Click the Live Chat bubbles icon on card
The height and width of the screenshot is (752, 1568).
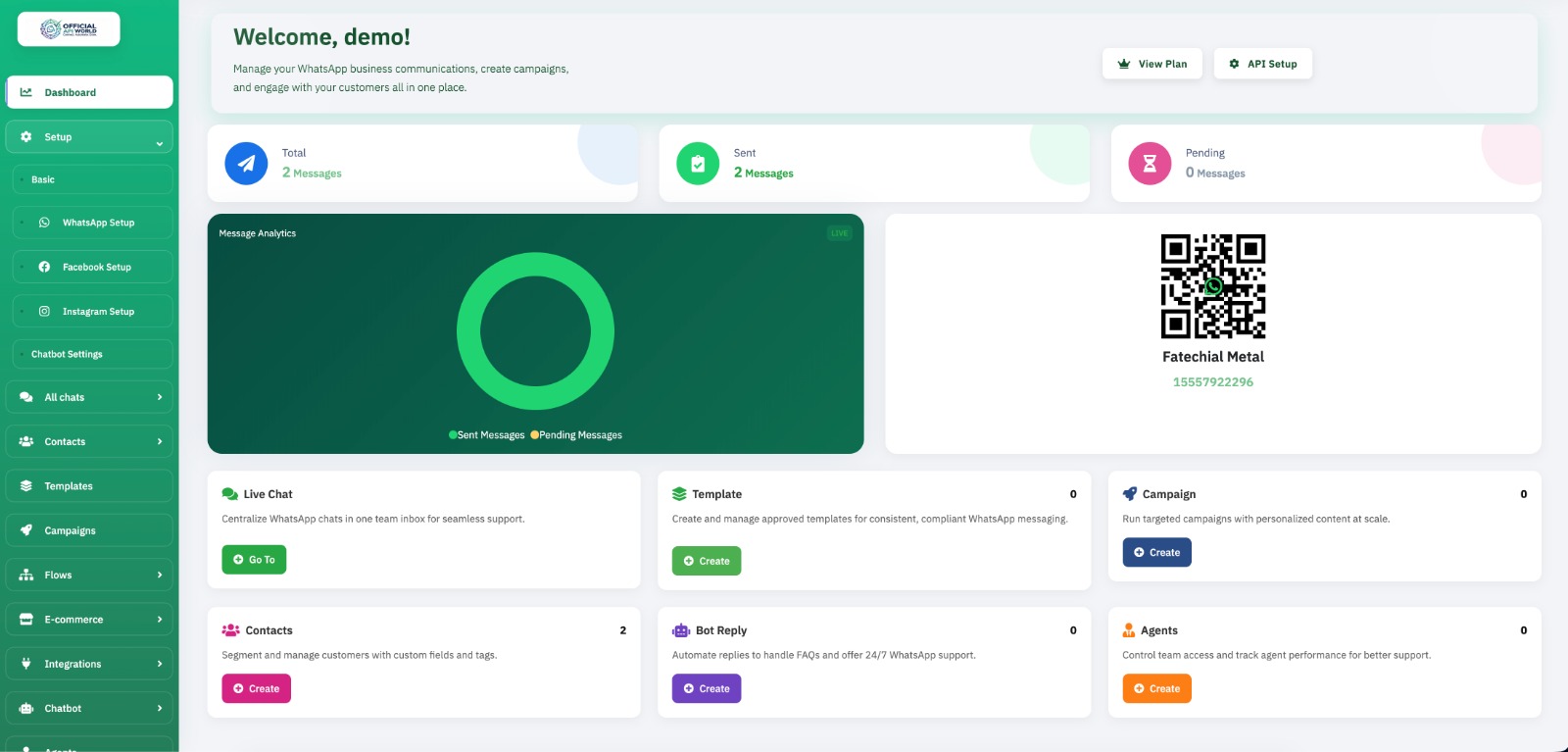230,494
